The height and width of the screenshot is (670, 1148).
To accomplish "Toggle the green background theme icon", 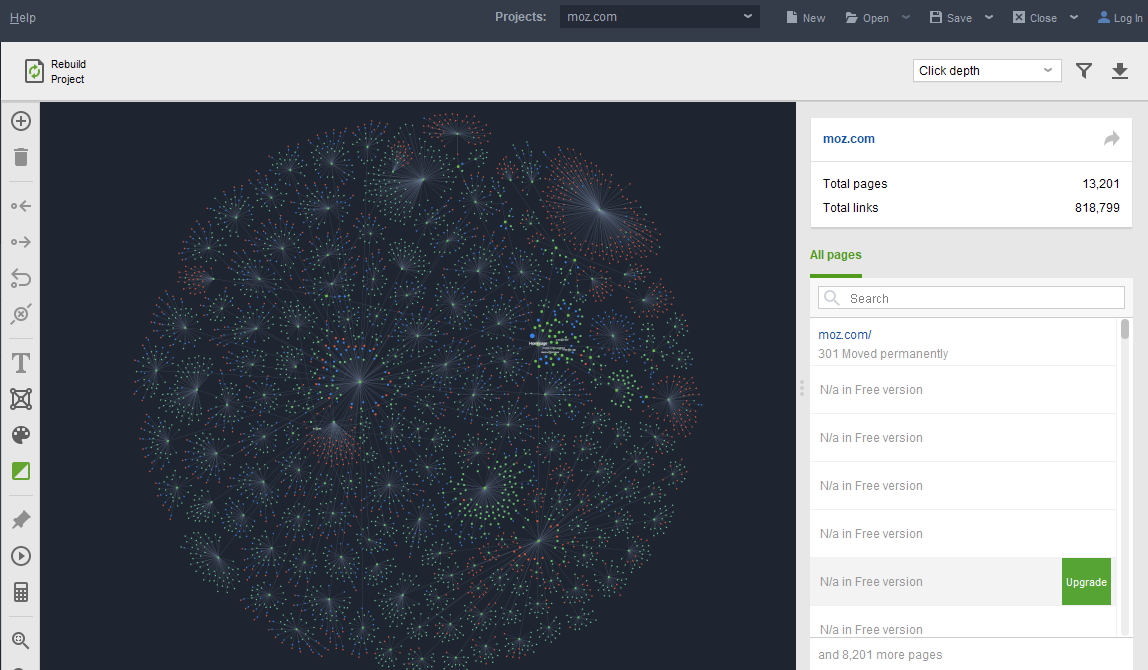I will click(x=20, y=471).
